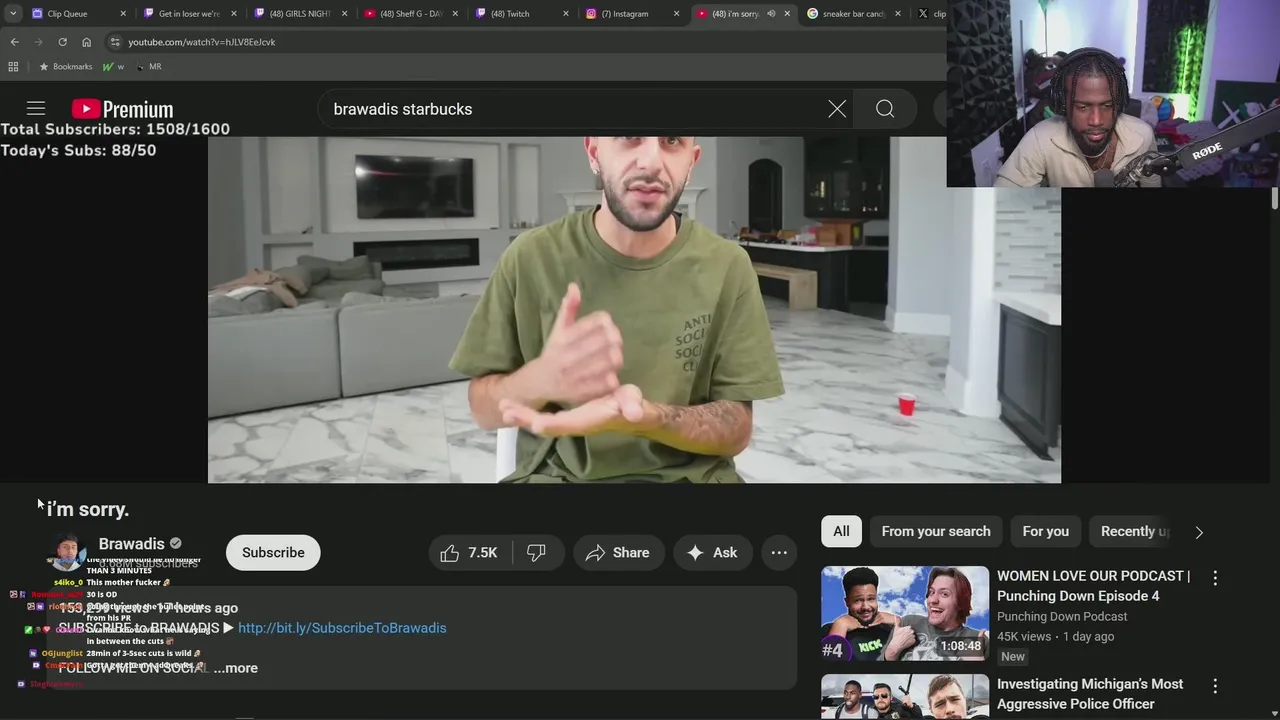Select the 'All' filter chip

tap(841, 532)
